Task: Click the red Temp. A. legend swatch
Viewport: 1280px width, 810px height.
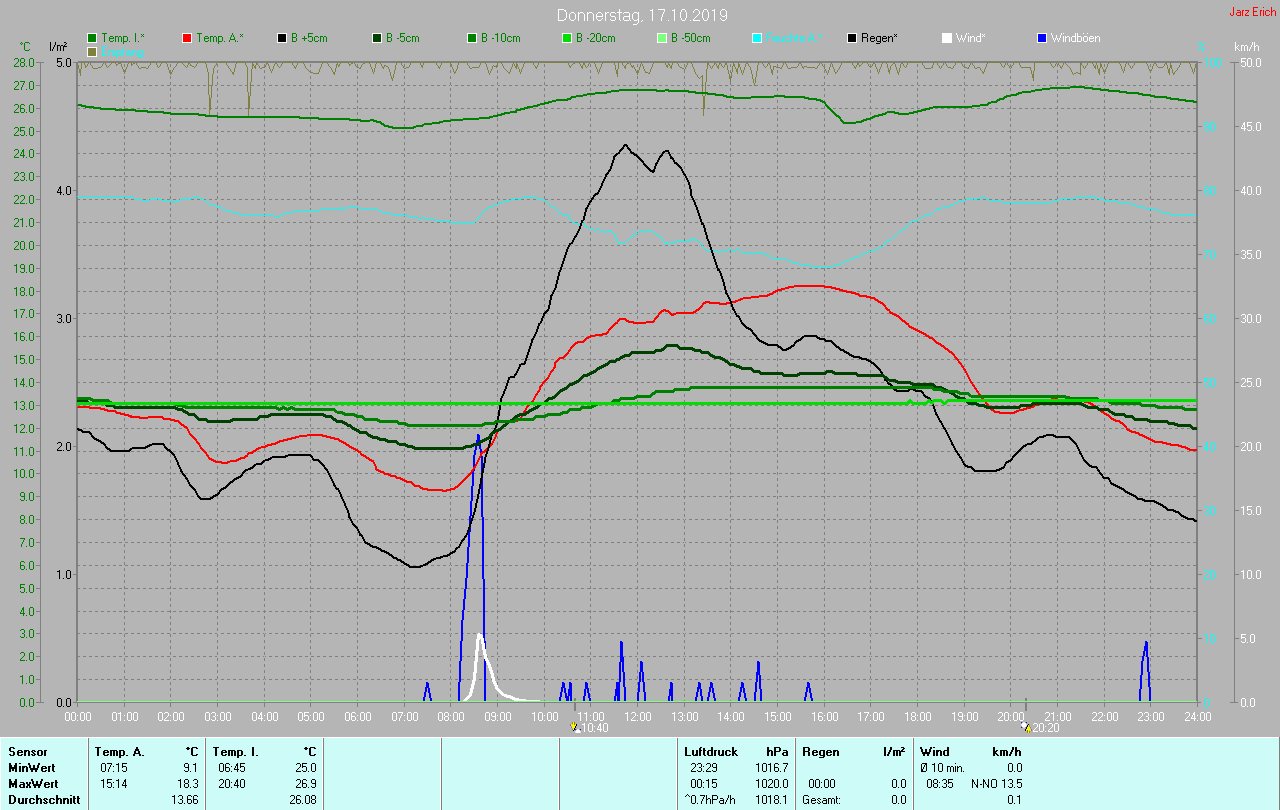Action: tap(188, 38)
